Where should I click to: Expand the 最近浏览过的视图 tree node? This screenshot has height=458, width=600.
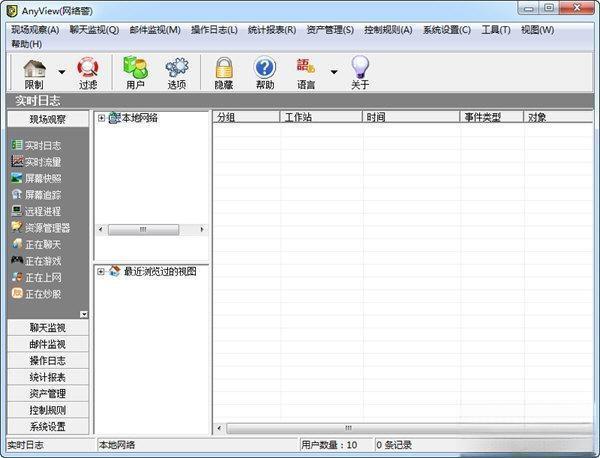coord(101,272)
